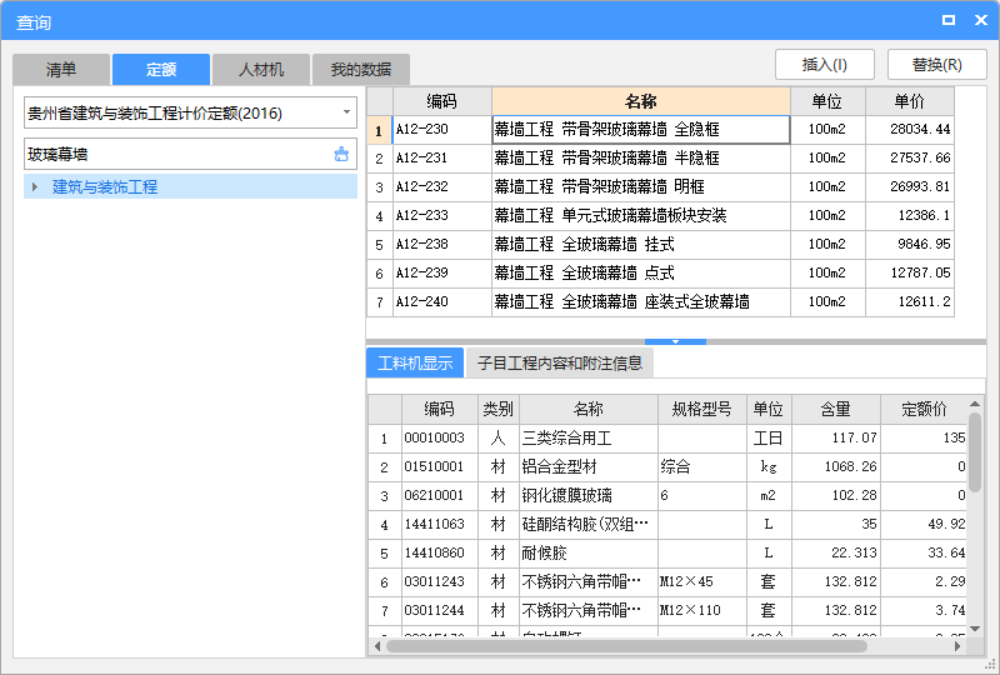
Task: Select the 全玻璃幕墙 挂式 row
Action: tap(661, 244)
